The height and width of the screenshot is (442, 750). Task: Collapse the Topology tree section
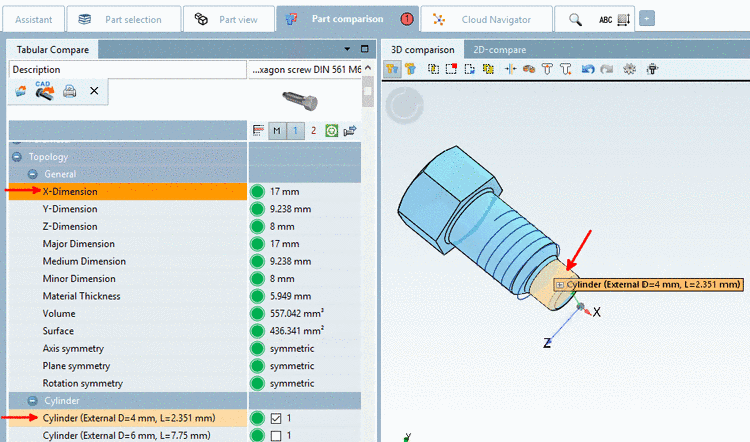click(17, 157)
